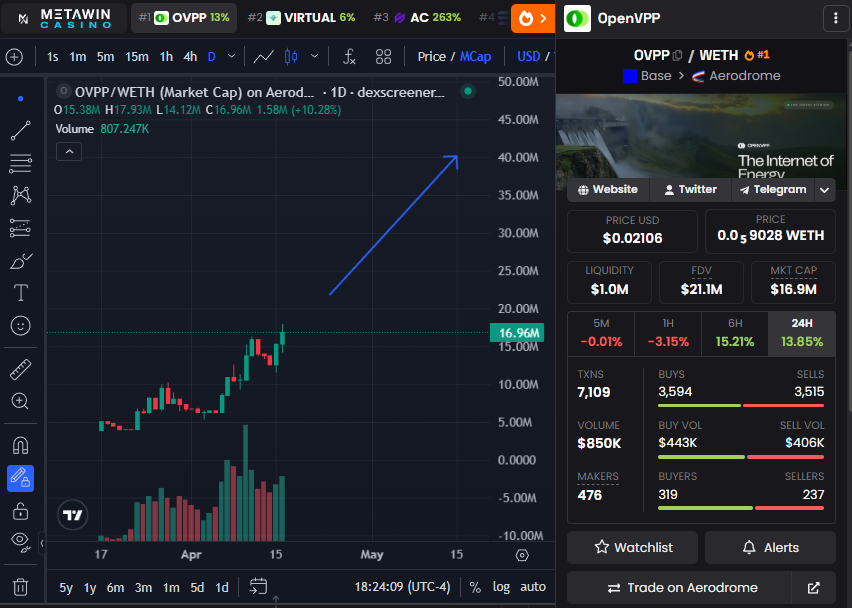The image size is (852, 608).
Task: Collapse the chart legend arrow
Action: tap(69, 152)
